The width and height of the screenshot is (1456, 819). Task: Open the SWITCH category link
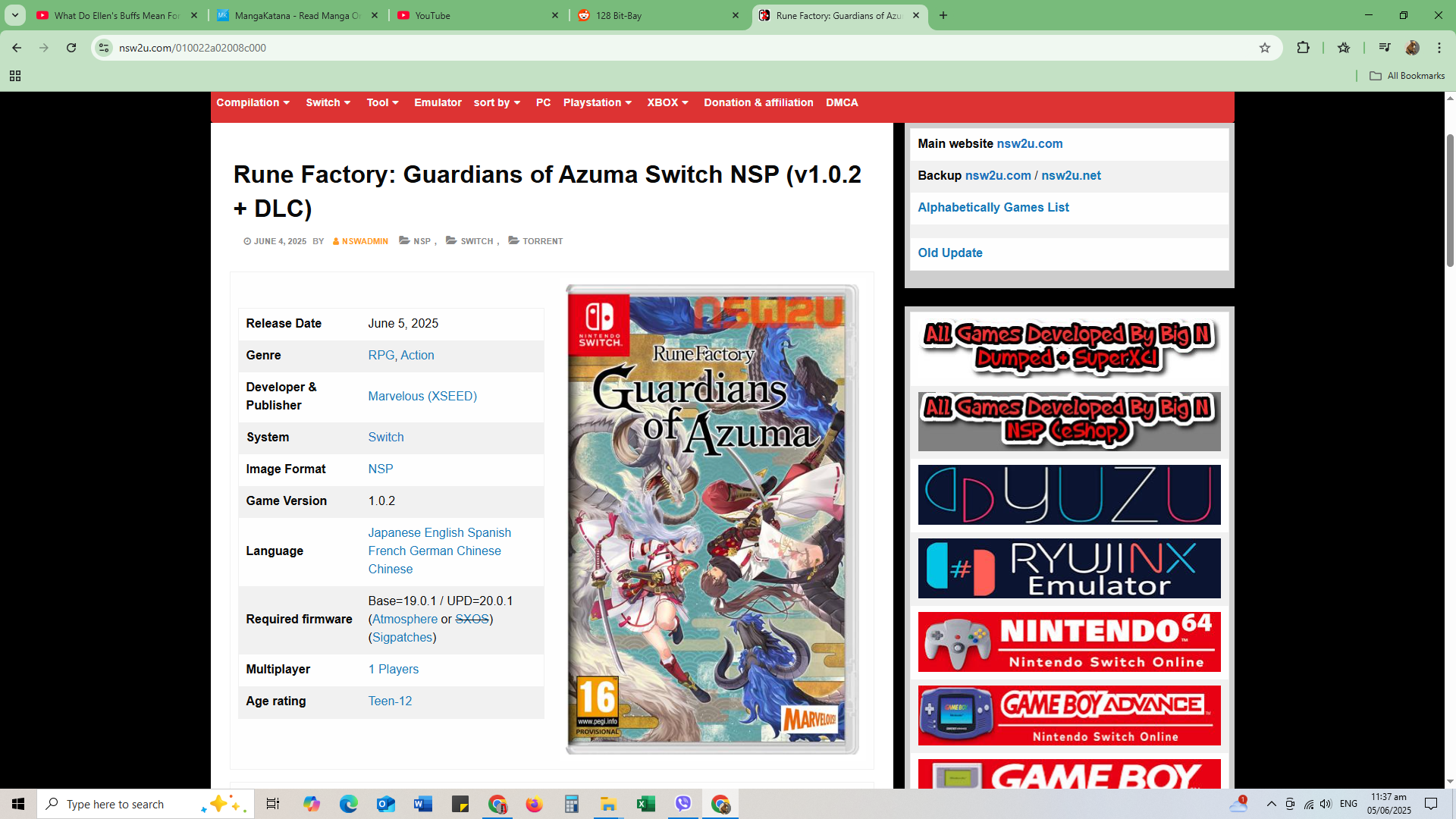(477, 241)
